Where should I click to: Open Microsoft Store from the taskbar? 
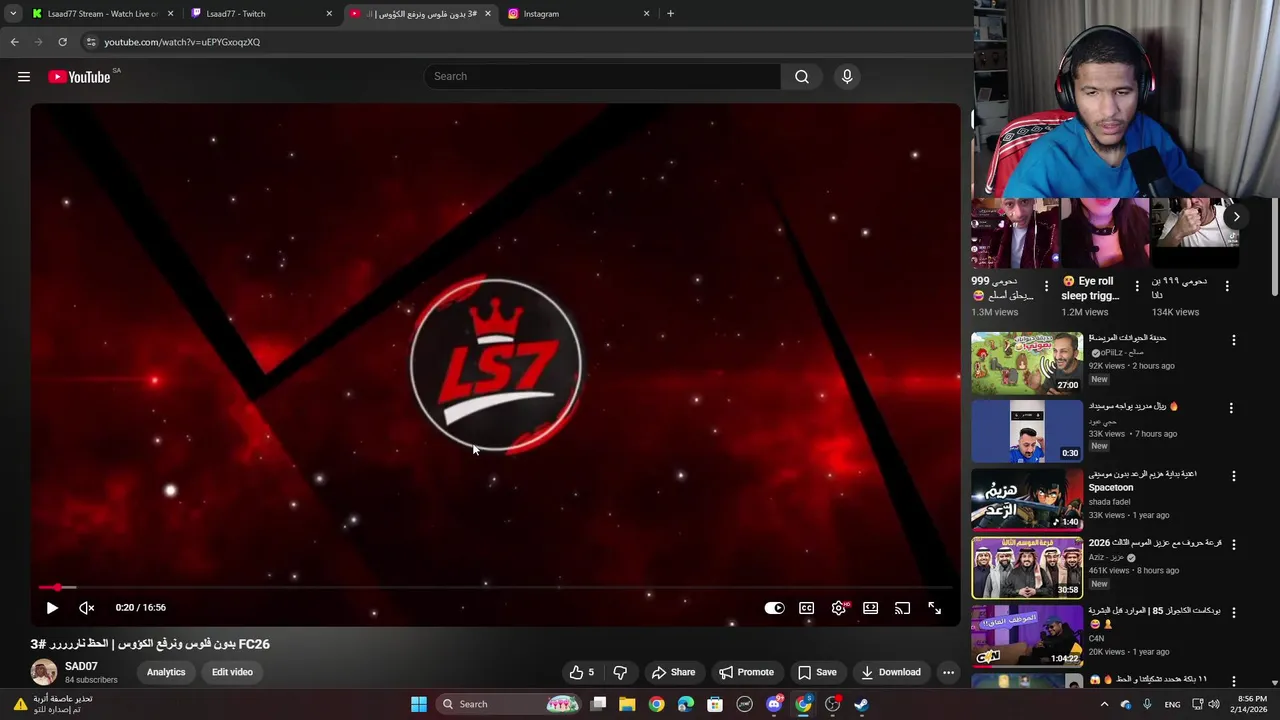(715, 704)
